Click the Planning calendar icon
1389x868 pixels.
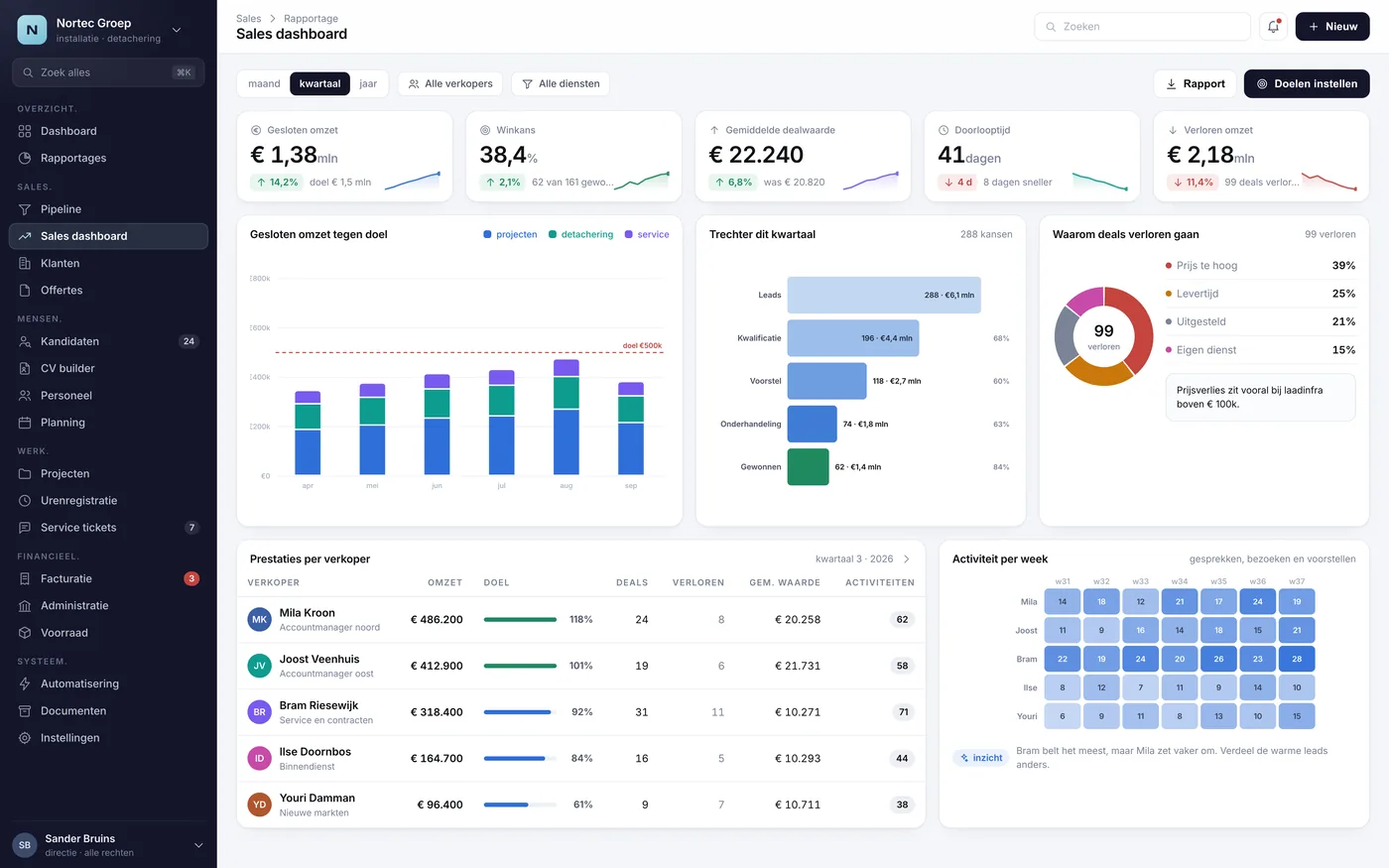pos(25,423)
